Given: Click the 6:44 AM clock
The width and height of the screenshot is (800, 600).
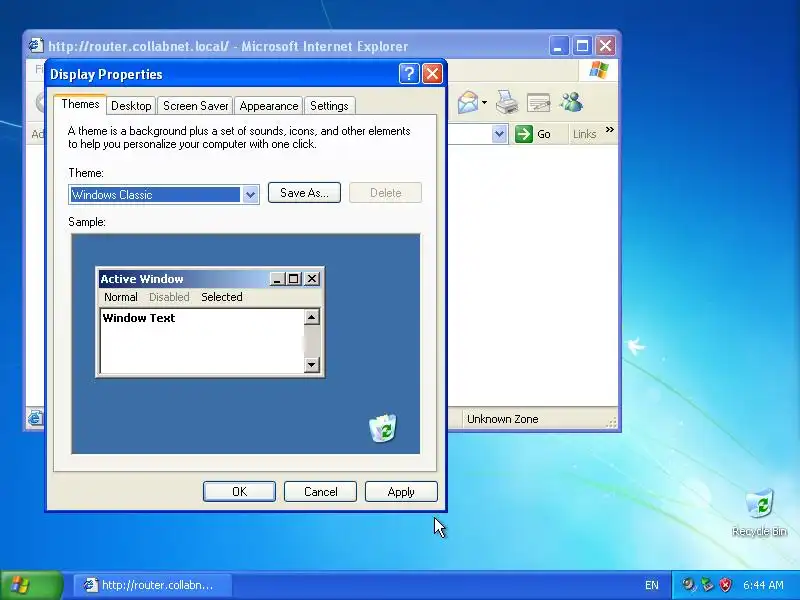Looking at the screenshot, I should point(763,585).
